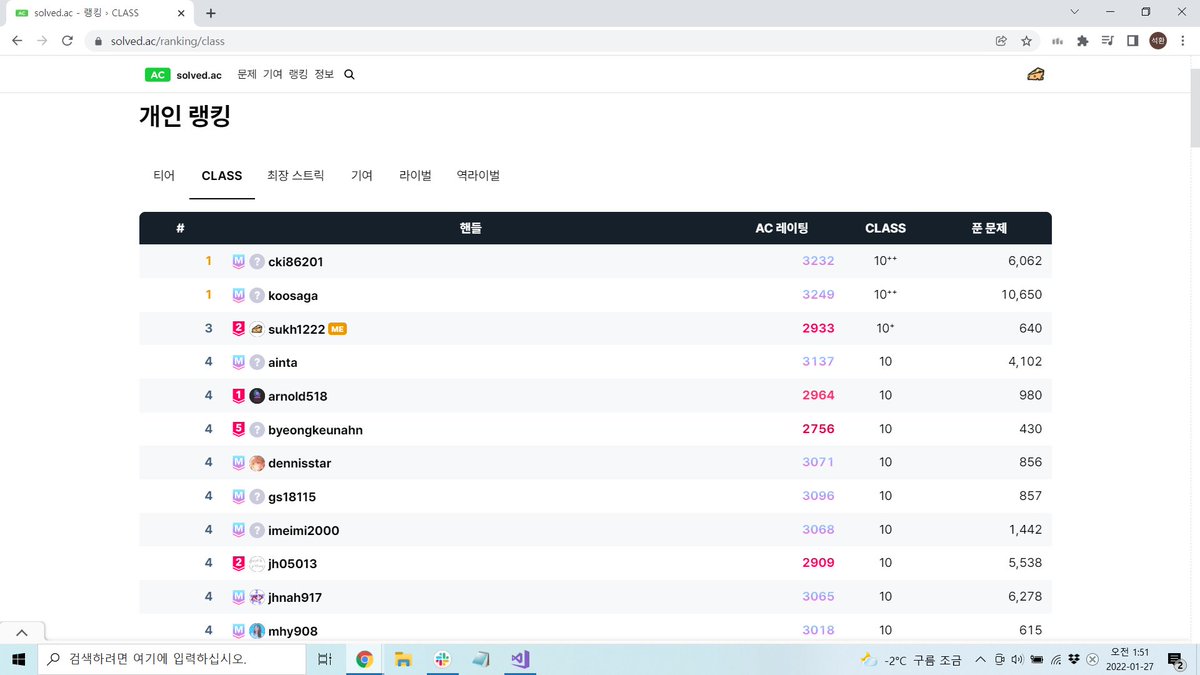The height and width of the screenshot is (675, 1200).
Task: Click koosaga's purple tier badge icon
Action: tap(240, 294)
